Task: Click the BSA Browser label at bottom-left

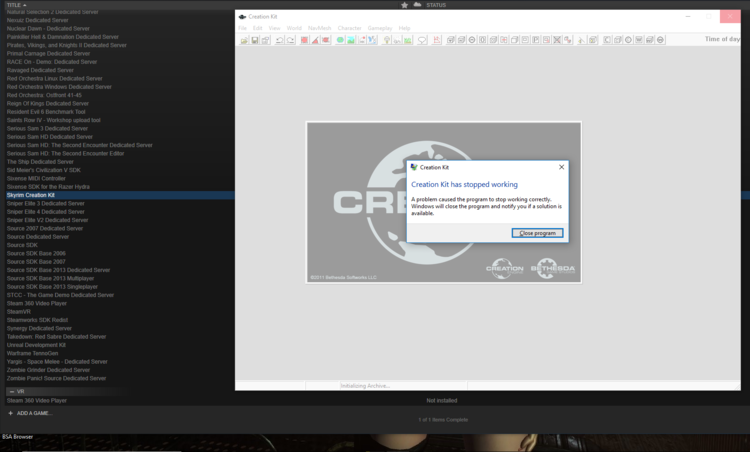Action: (x=17, y=437)
